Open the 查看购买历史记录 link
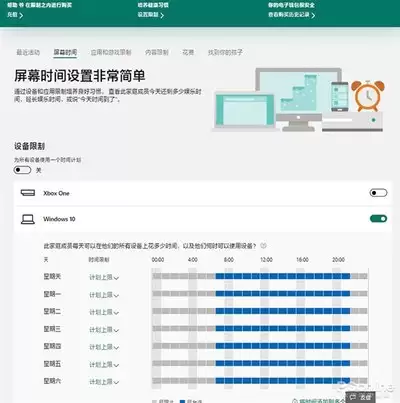 (289, 15)
